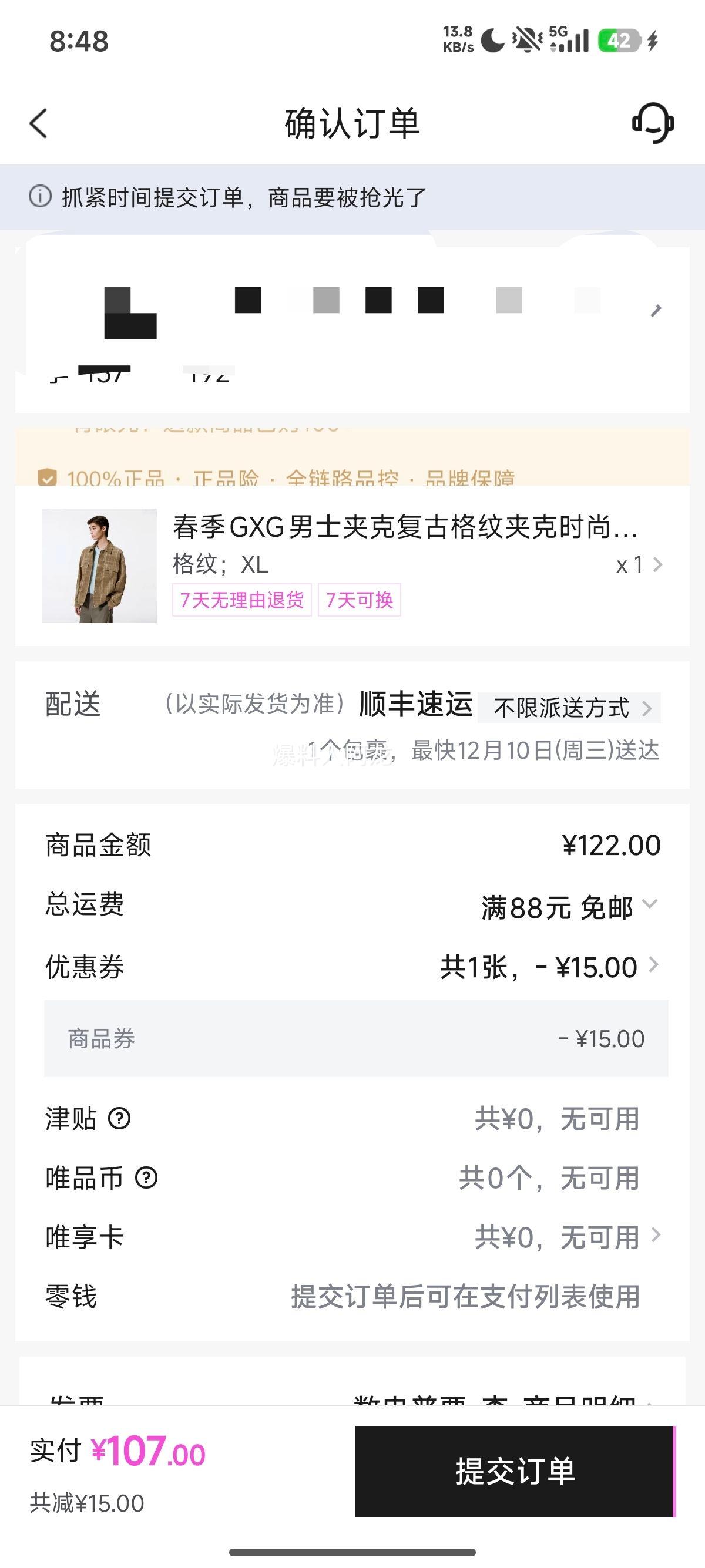The width and height of the screenshot is (705, 1568).
Task: Tap the back arrow icon
Action: 38,123
